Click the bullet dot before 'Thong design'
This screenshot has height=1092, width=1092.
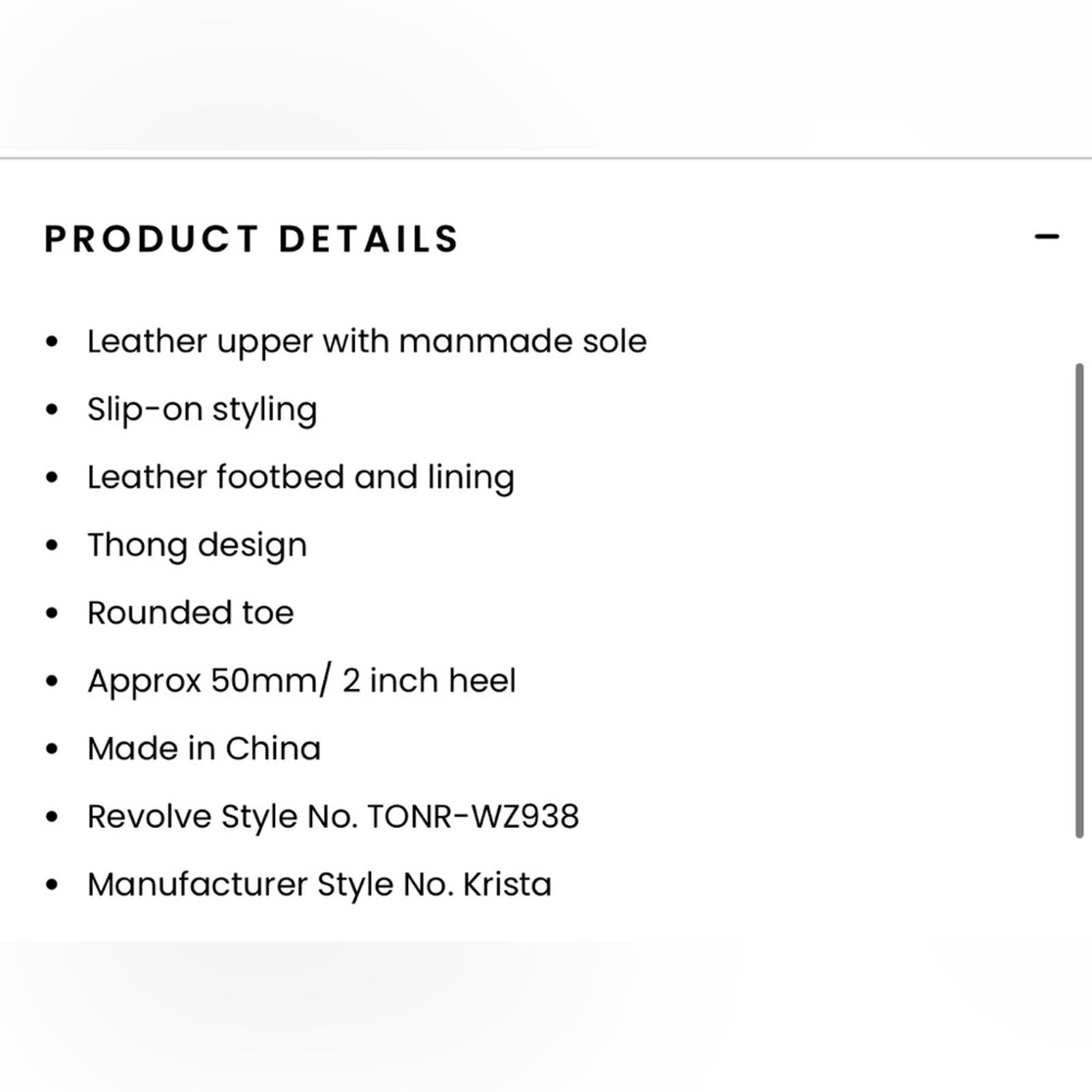tap(52, 545)
